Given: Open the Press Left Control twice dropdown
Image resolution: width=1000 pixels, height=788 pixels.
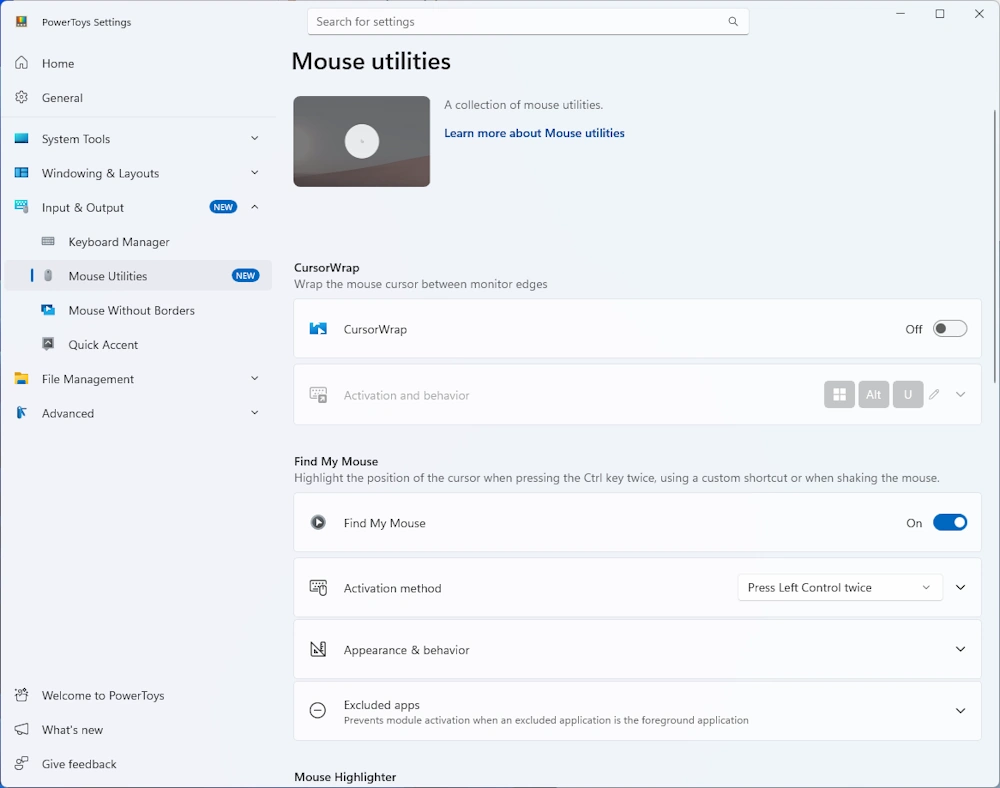Looking at the screenshot, I should pos(839,588).
